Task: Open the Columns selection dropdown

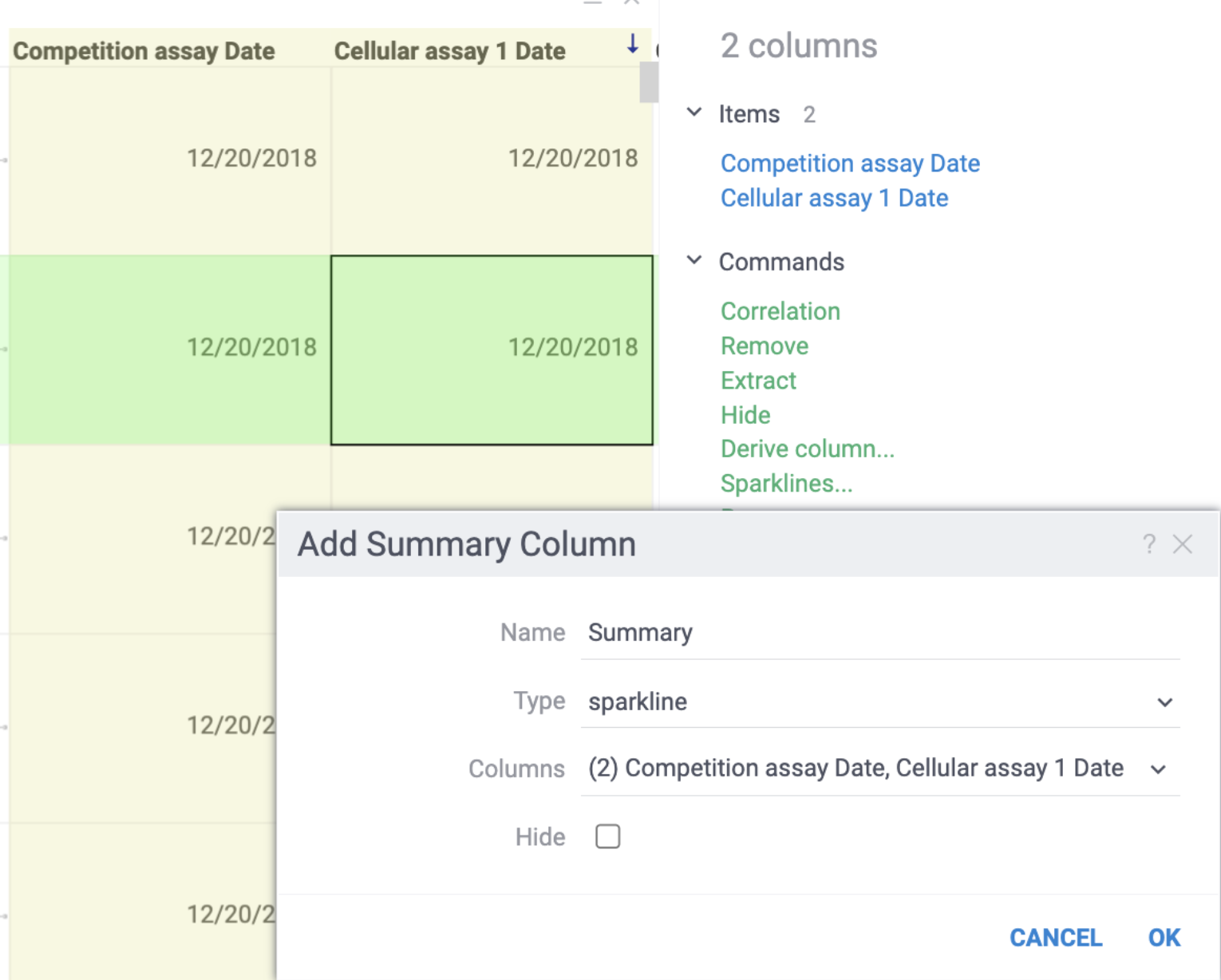Action: click(1159, 769)
